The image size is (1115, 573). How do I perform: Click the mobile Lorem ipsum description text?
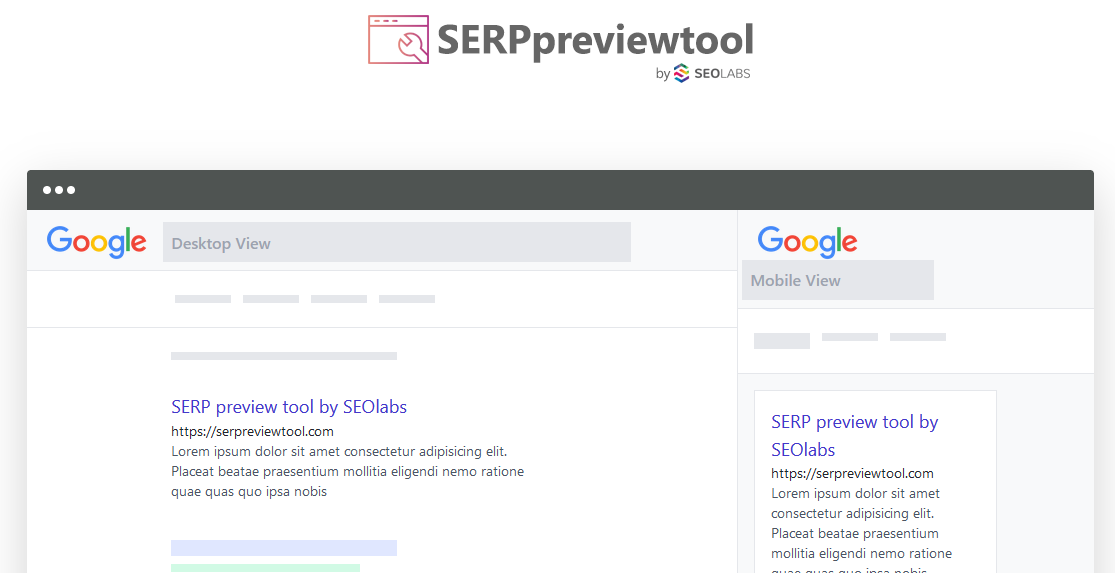point(862,529)
